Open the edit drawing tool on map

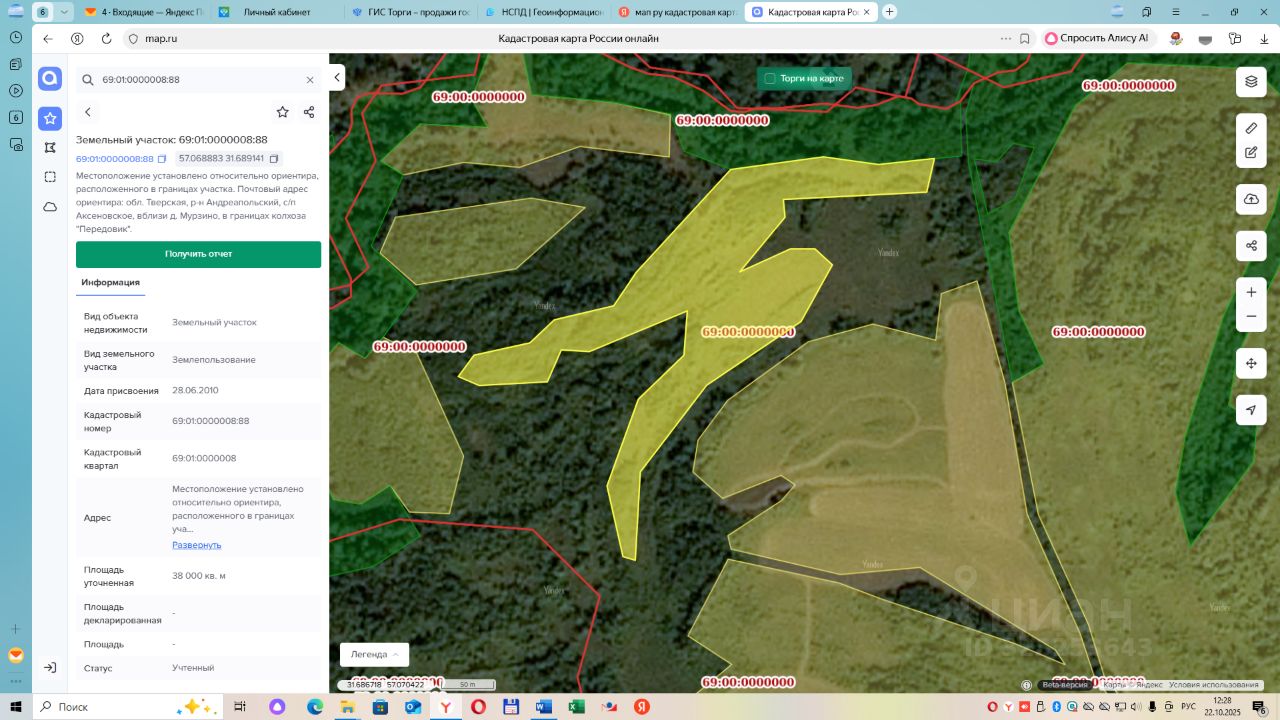(1251, 153)
